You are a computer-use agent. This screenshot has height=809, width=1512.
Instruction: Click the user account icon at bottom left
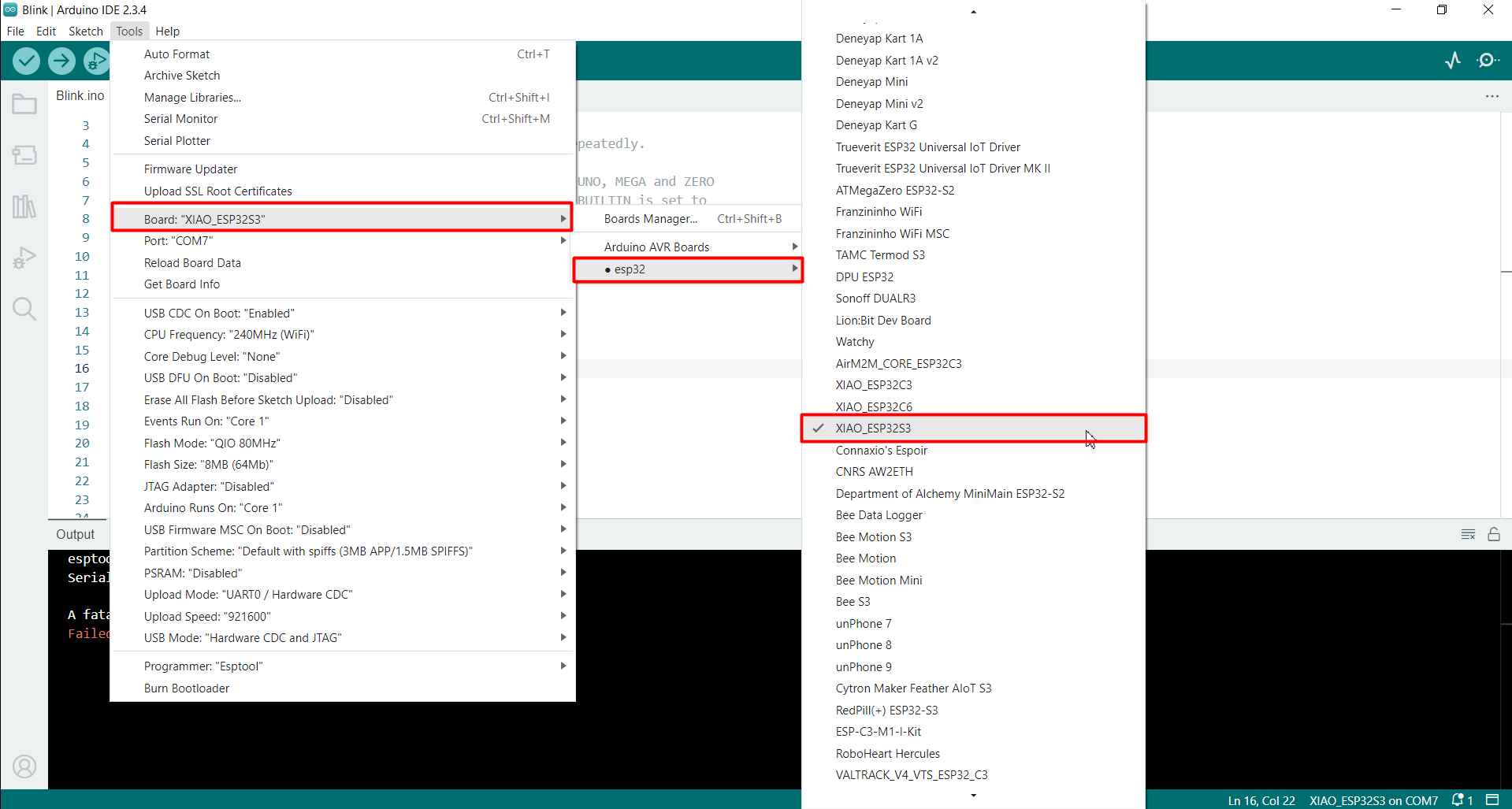pos(24,766)
